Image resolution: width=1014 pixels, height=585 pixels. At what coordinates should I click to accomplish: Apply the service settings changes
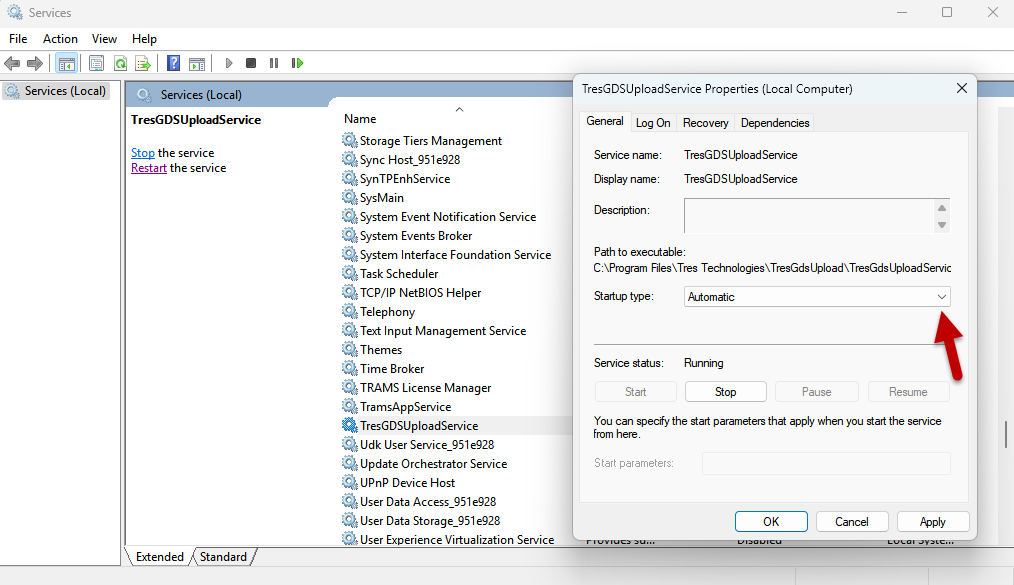click(932, 521)
